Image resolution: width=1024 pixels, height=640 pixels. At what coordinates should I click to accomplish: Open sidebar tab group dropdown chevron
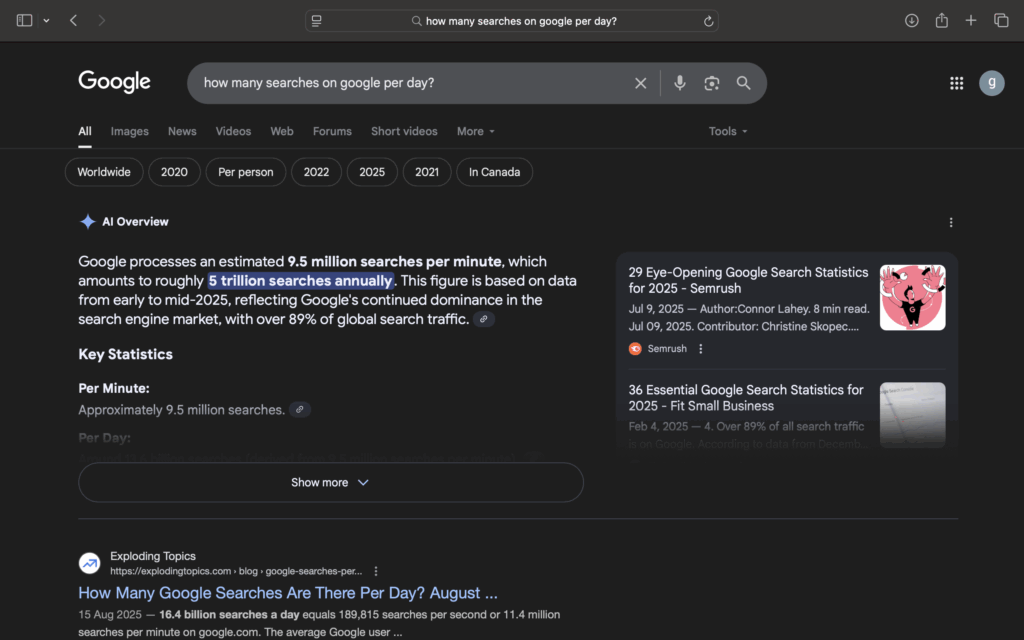click(46, 21)
